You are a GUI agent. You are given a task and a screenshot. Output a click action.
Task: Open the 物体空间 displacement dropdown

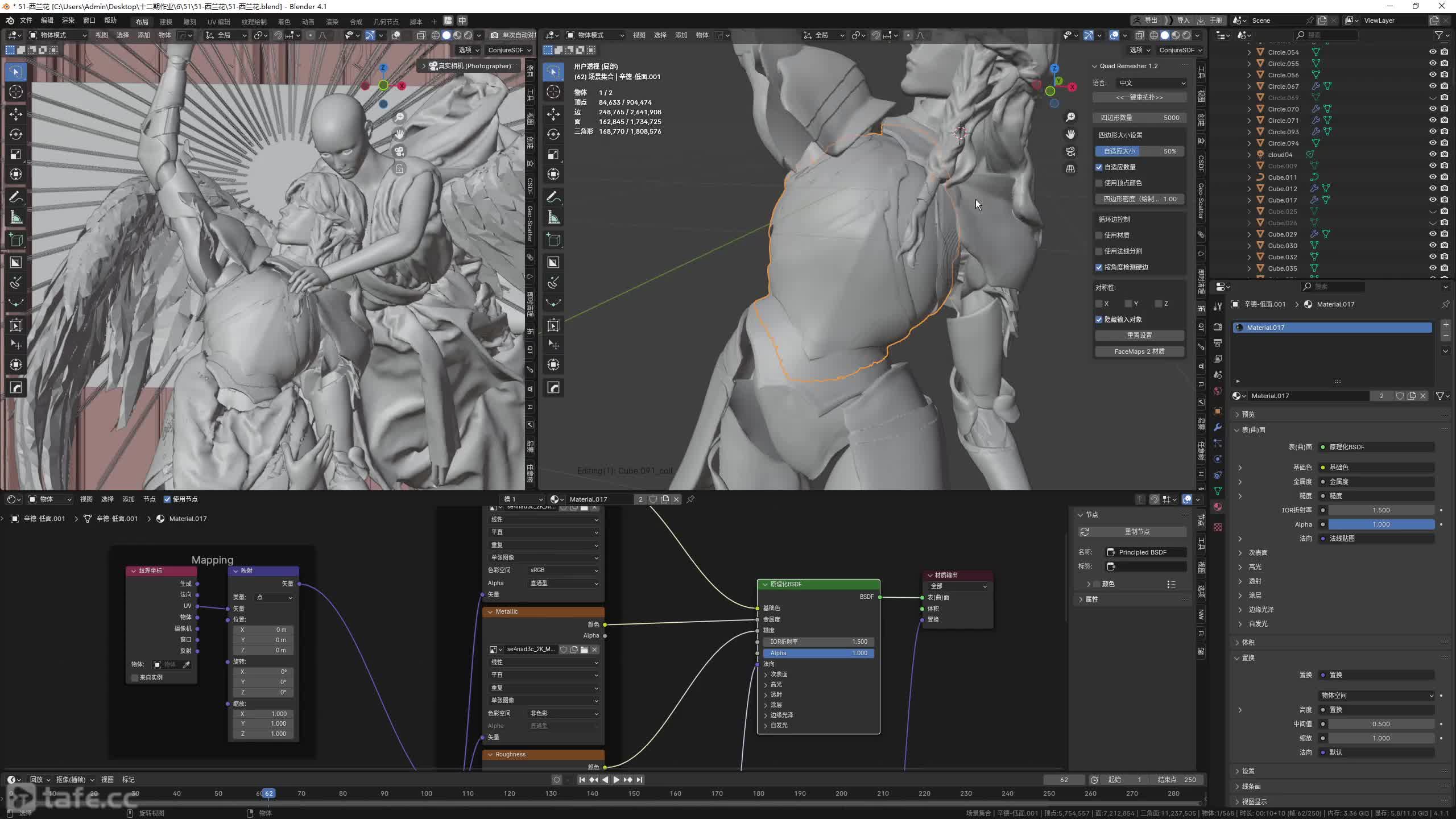(1376, 696)
